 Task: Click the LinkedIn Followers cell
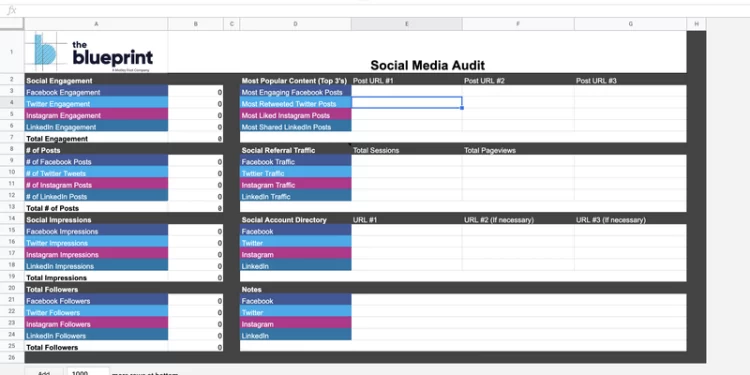(x=96, y=335)
